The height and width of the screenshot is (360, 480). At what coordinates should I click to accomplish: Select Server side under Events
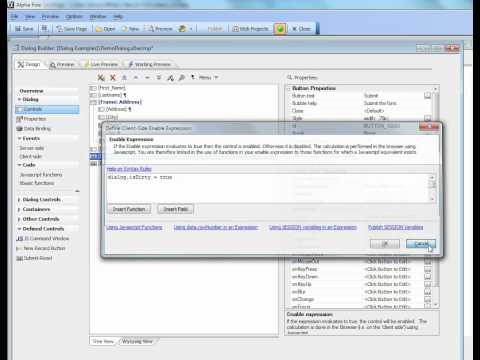(32, 148)
